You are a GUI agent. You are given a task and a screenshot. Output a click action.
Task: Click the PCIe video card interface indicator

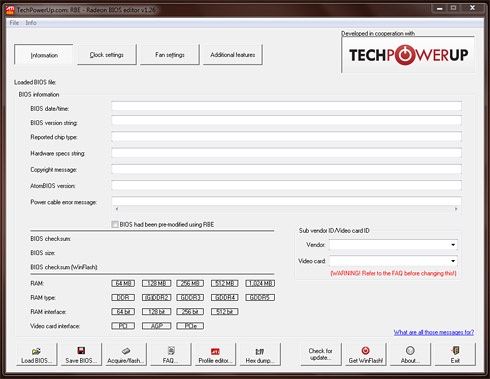click(x=190, y=326)
